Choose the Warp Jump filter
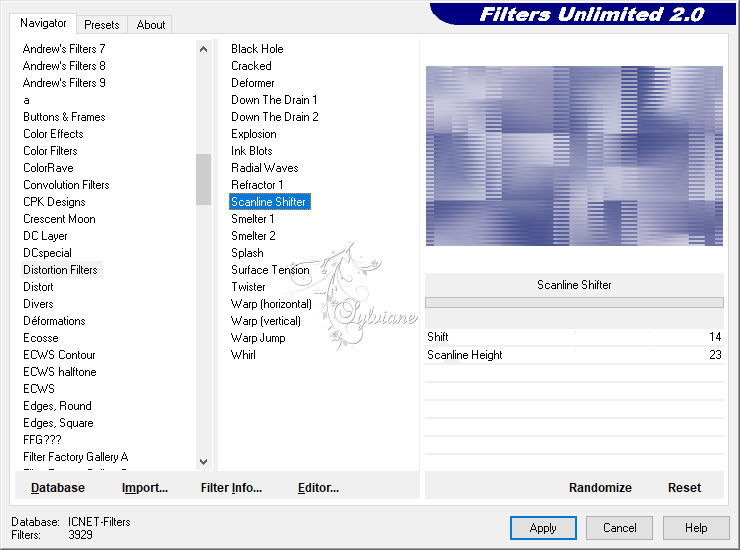Viewport: 740px width, 550px height. (258, 338)
